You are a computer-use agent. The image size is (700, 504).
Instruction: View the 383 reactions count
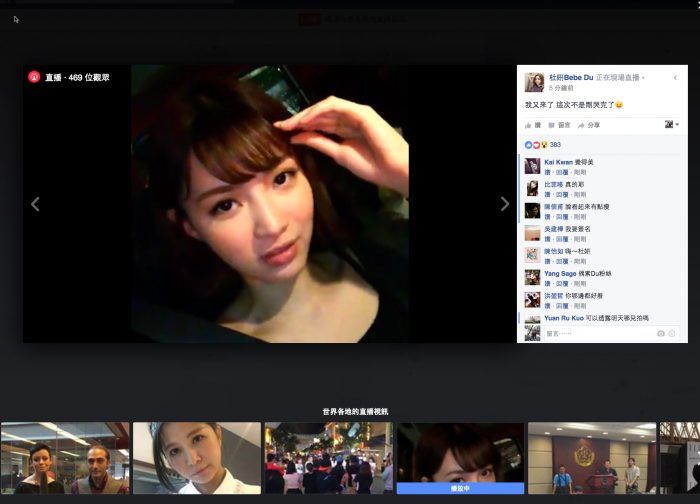click(x=555, y=145)
